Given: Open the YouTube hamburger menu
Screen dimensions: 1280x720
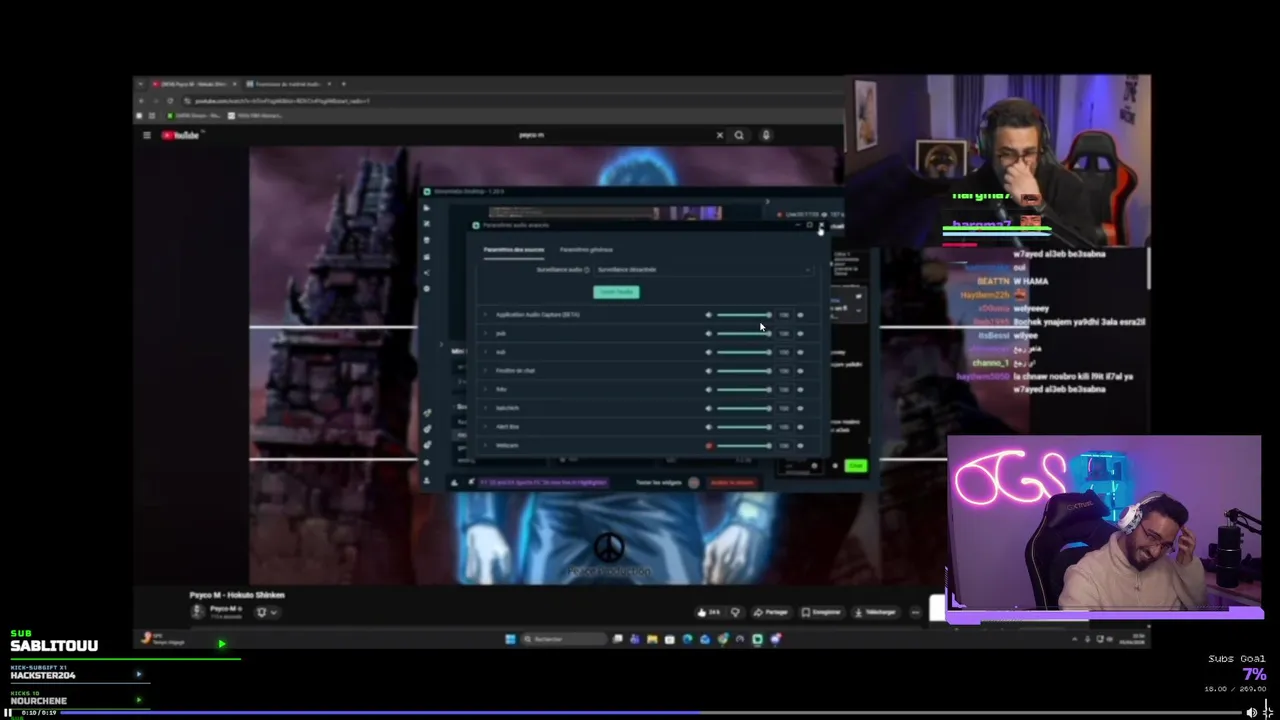Looking at the screenshot, I should (x=146, y=135).
